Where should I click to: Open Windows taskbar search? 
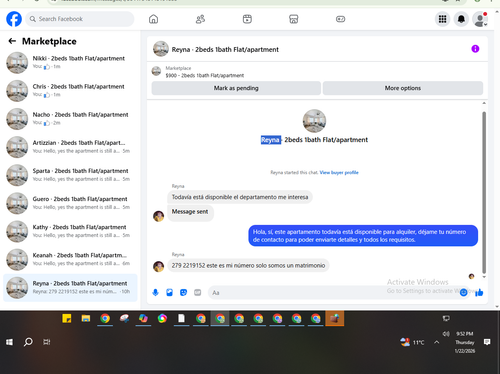click(x=28, y=342)
